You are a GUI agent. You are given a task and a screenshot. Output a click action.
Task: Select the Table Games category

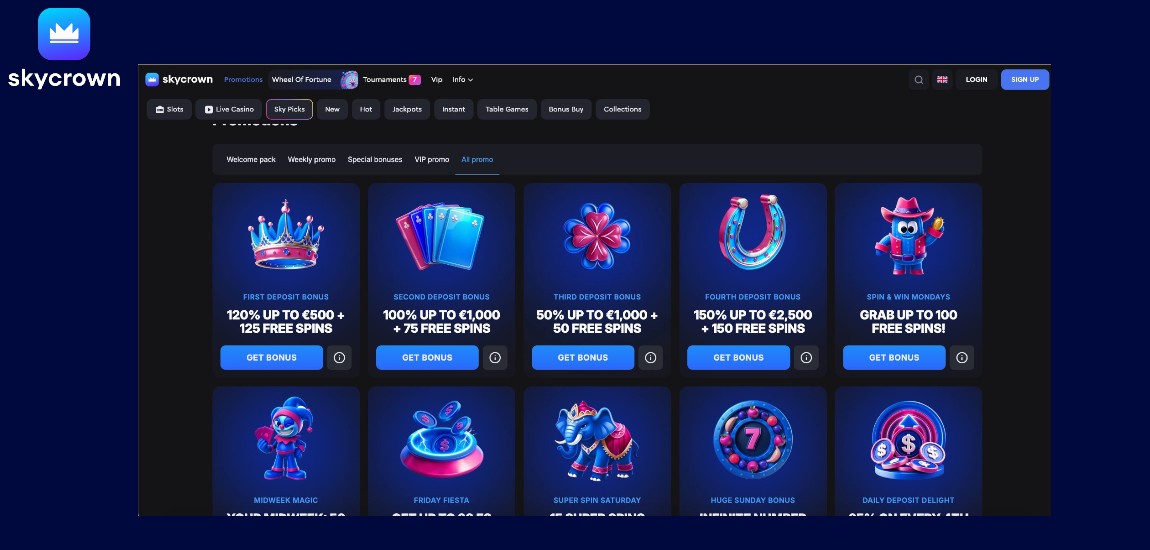(x=507, y=109)
